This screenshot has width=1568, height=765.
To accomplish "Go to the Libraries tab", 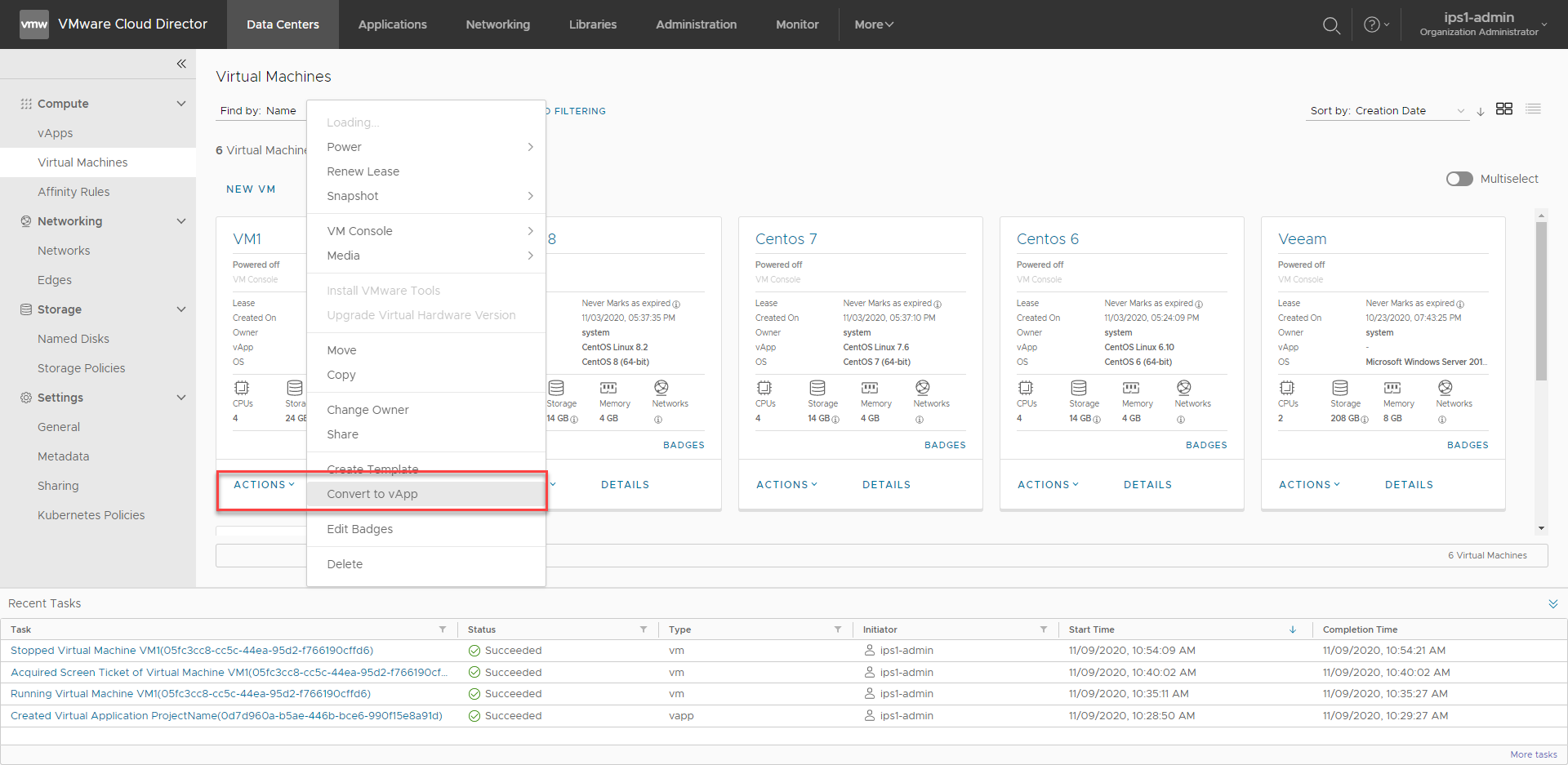I will 593,24.
